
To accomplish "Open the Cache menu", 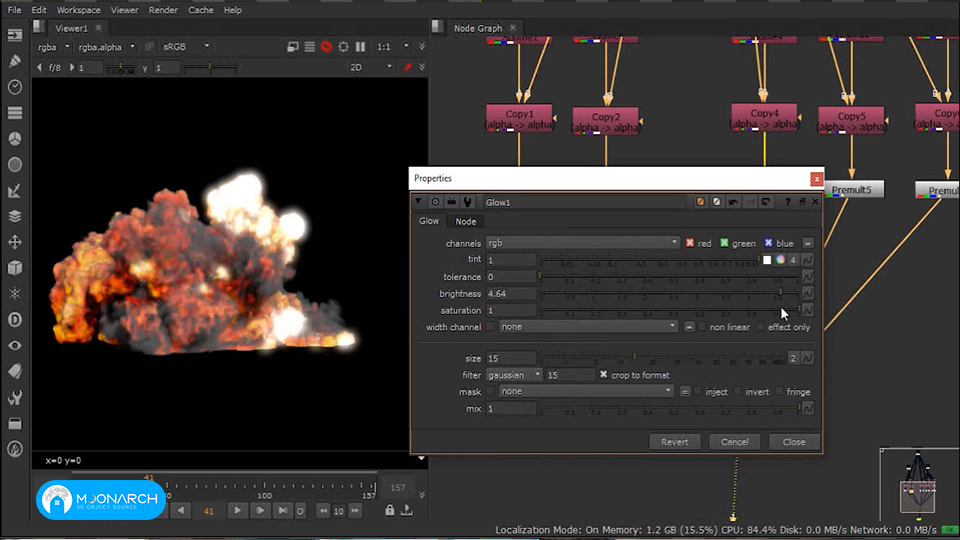I will 201,10.
